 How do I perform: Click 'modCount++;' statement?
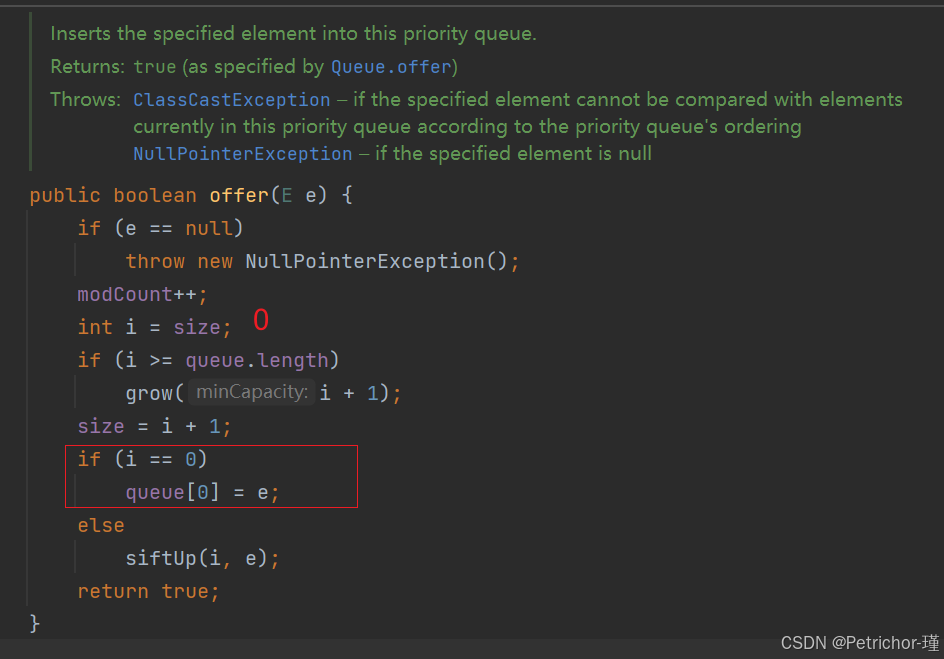(x=142, y=295)
